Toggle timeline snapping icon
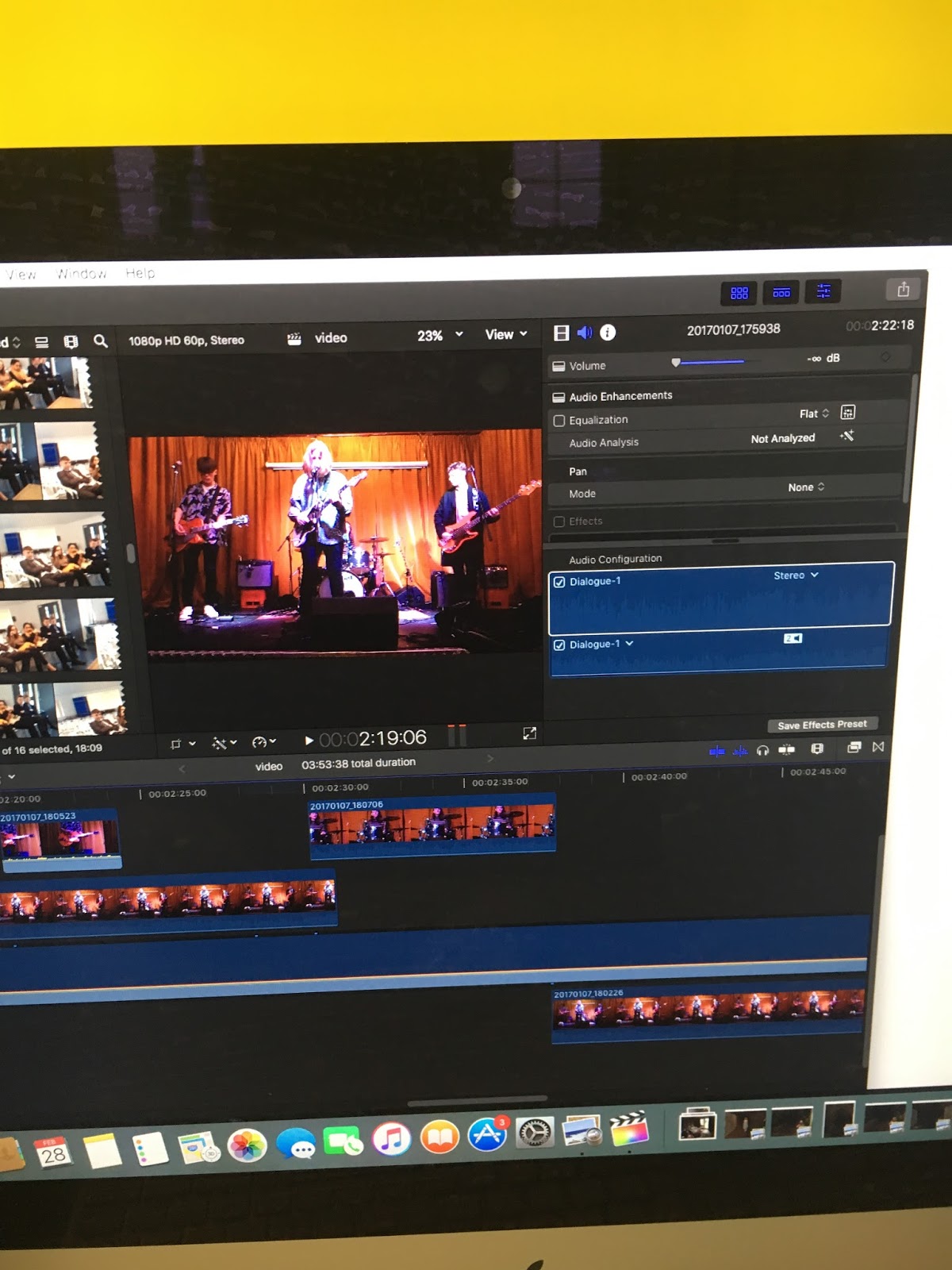This screenshot has height=1270, width=952. pyautogui.click(x=786, y=749)
